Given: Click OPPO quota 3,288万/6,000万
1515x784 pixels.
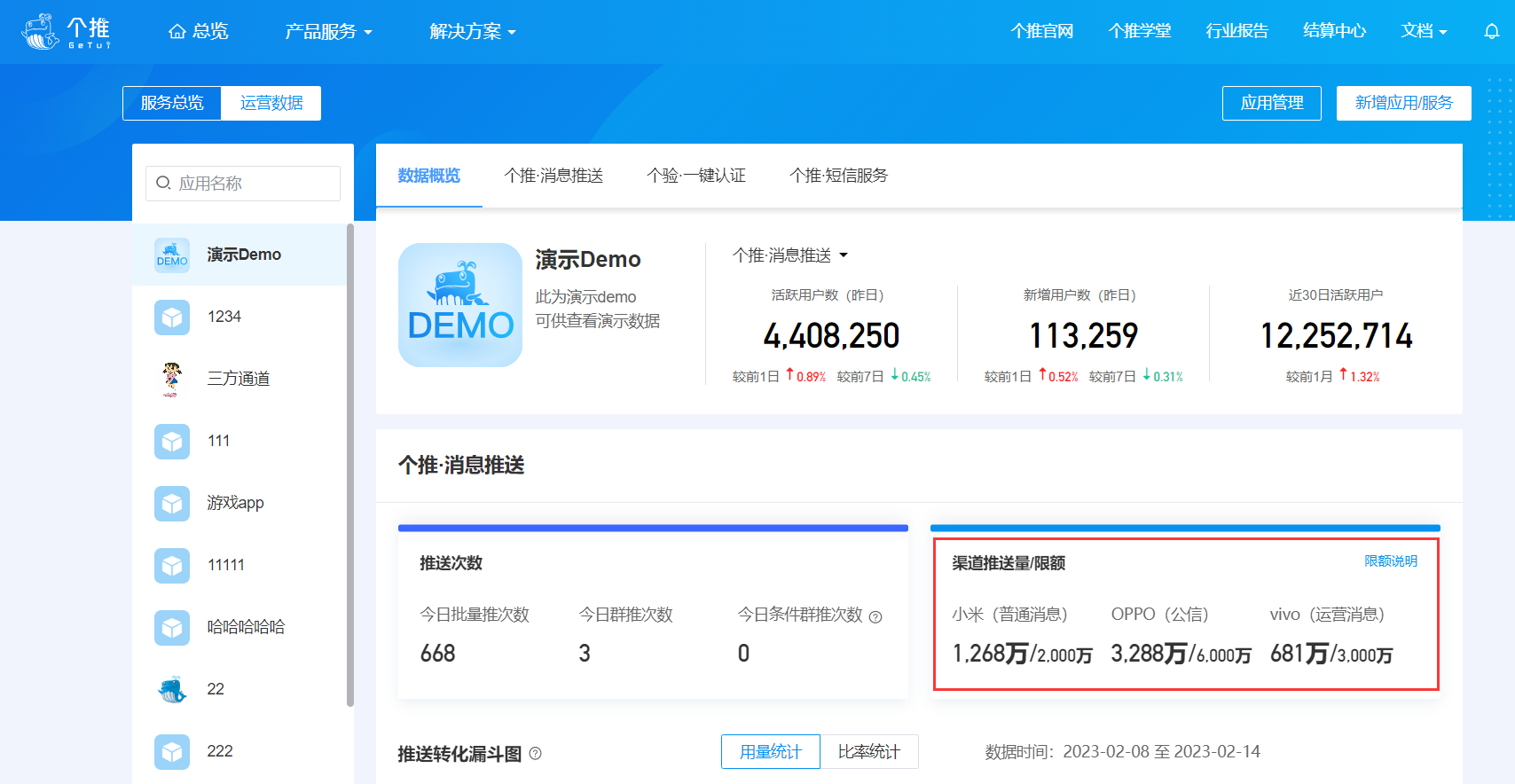Looking at the screenshot, I should pos(1181,654).
